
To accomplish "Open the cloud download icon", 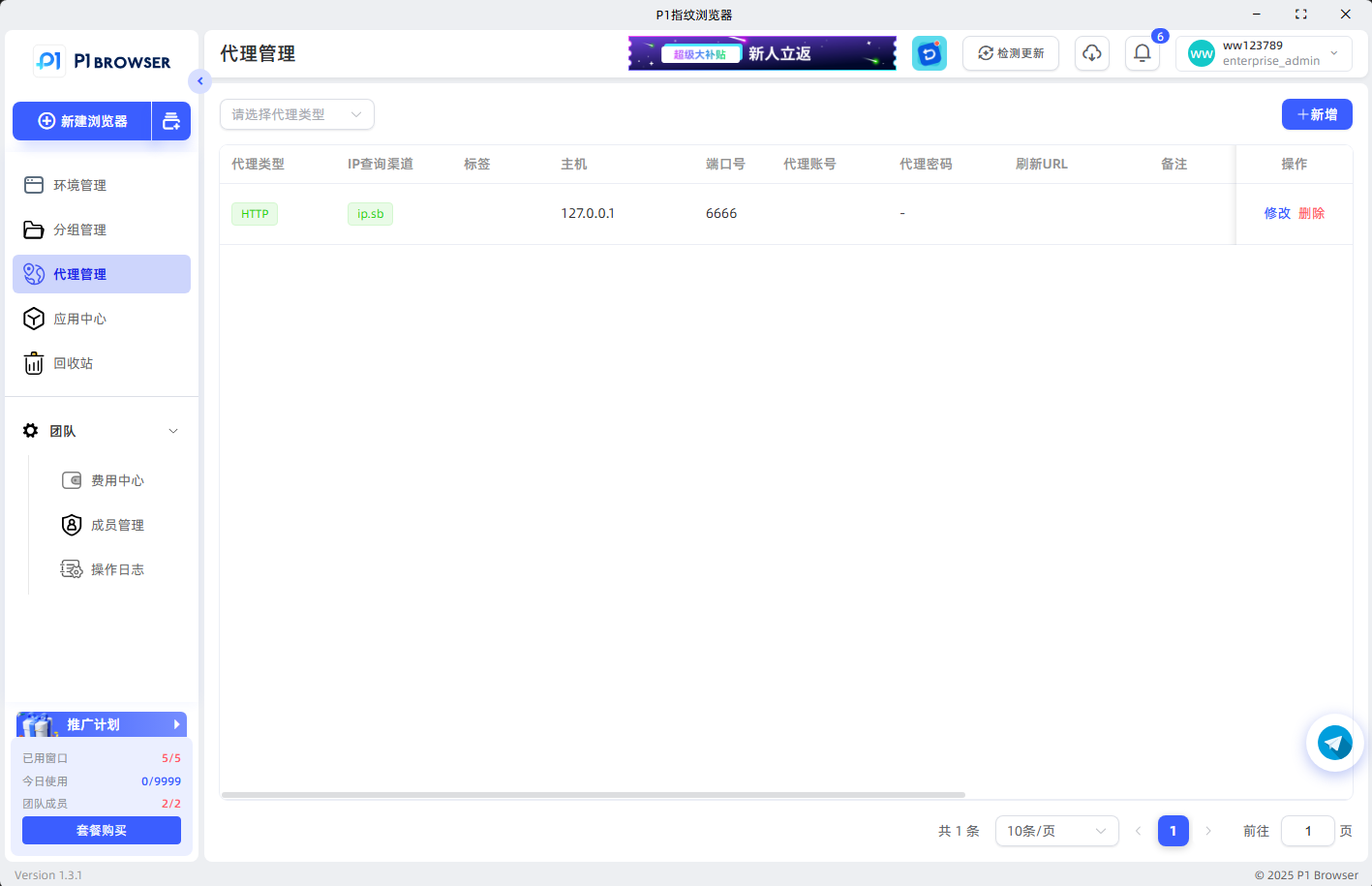I will click(x=1091, y=53).
